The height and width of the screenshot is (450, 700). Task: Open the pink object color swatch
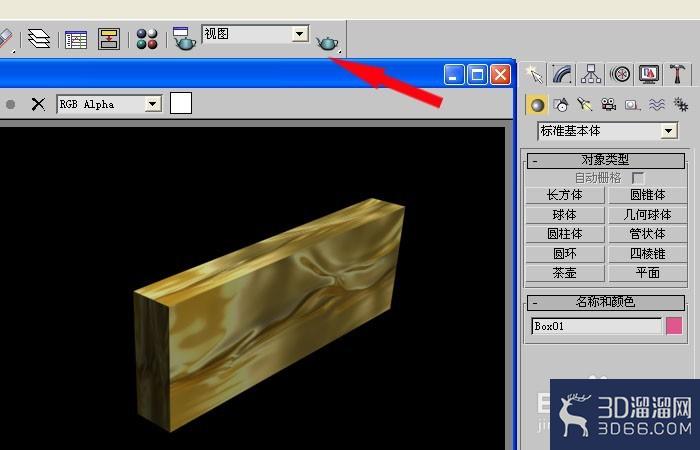674,326
